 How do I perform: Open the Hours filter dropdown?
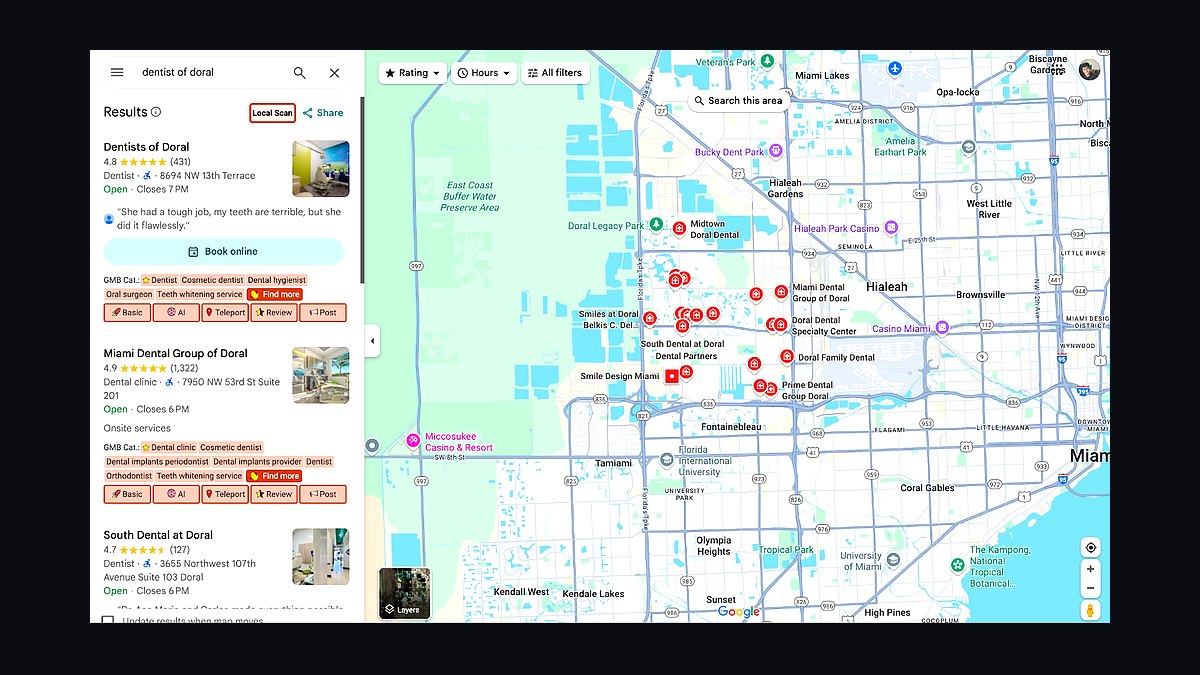(x=483, y=73)
